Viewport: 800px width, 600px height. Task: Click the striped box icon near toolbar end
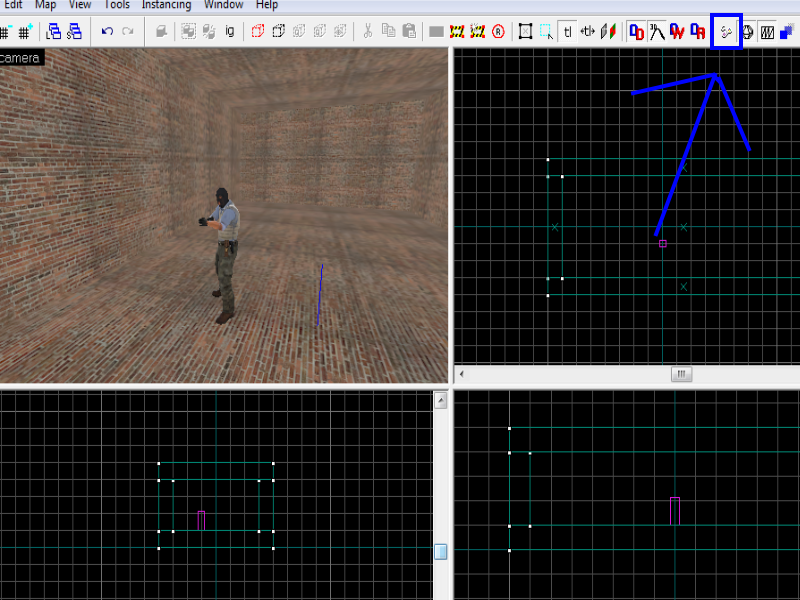pos(767,32)
